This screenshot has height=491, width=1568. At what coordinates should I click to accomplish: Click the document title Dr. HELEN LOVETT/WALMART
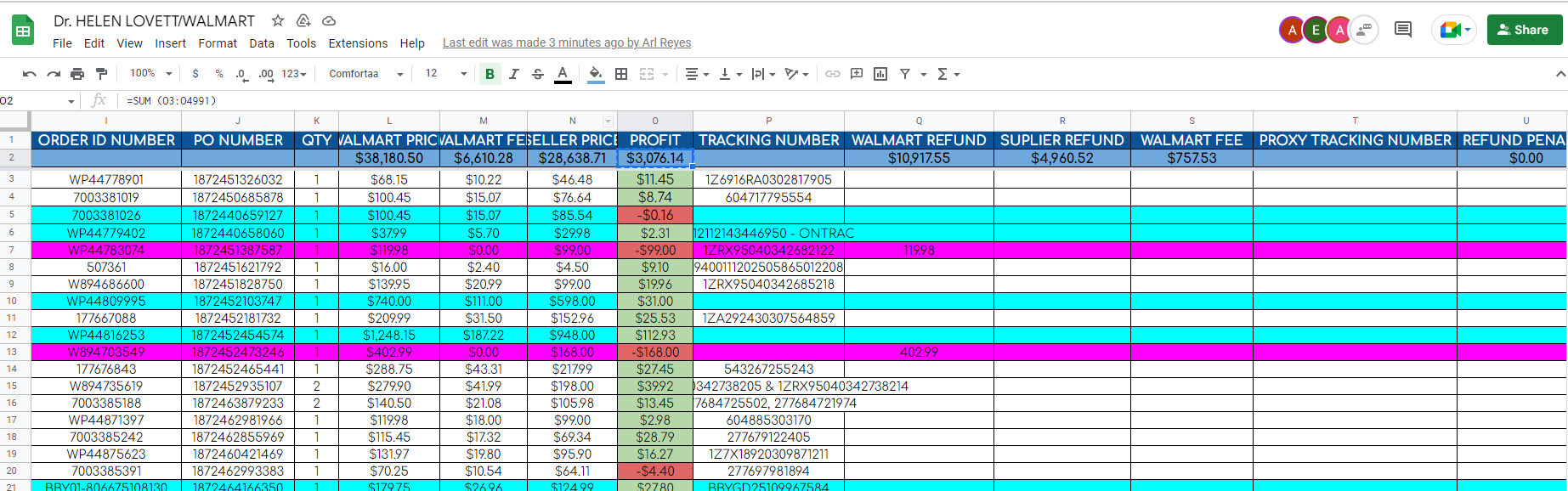click(x=154, y=20)
